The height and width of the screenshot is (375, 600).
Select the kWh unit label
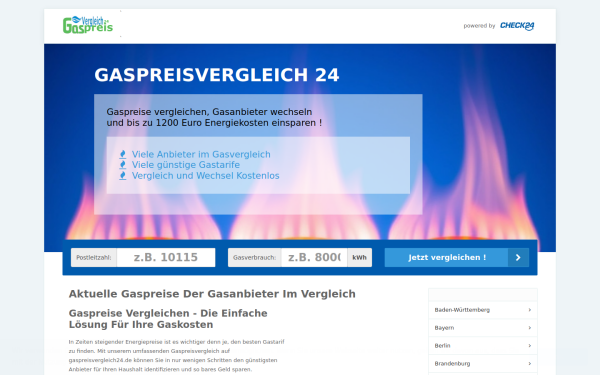tap(359, 258)
